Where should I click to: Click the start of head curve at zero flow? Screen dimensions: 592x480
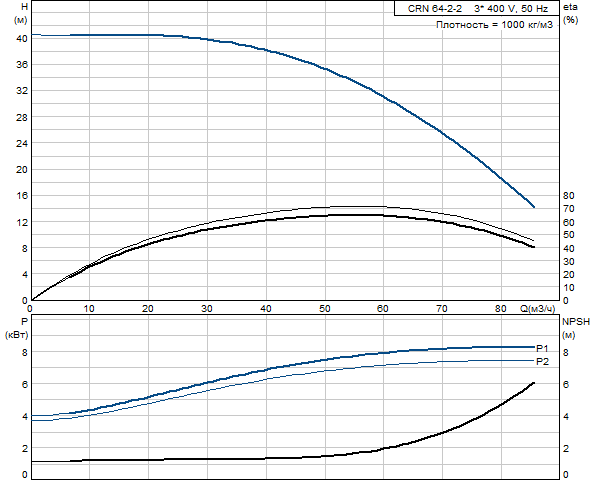32,35
